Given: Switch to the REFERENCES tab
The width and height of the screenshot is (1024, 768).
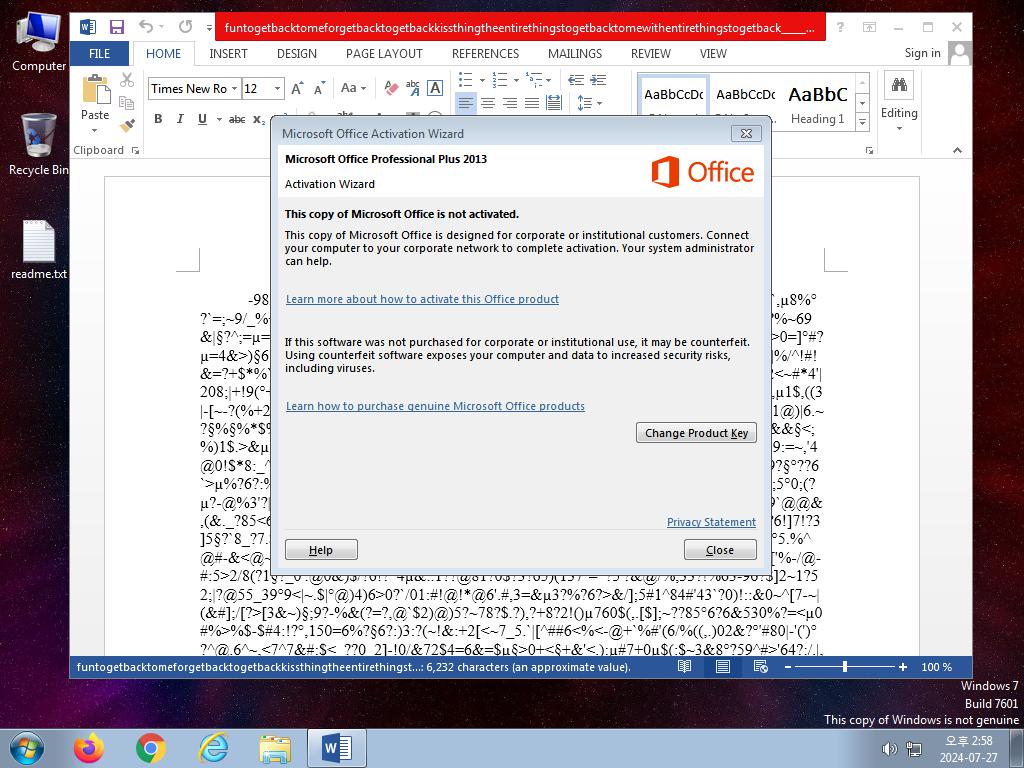Looking at the screenshot, I should (x=485, y=54).
